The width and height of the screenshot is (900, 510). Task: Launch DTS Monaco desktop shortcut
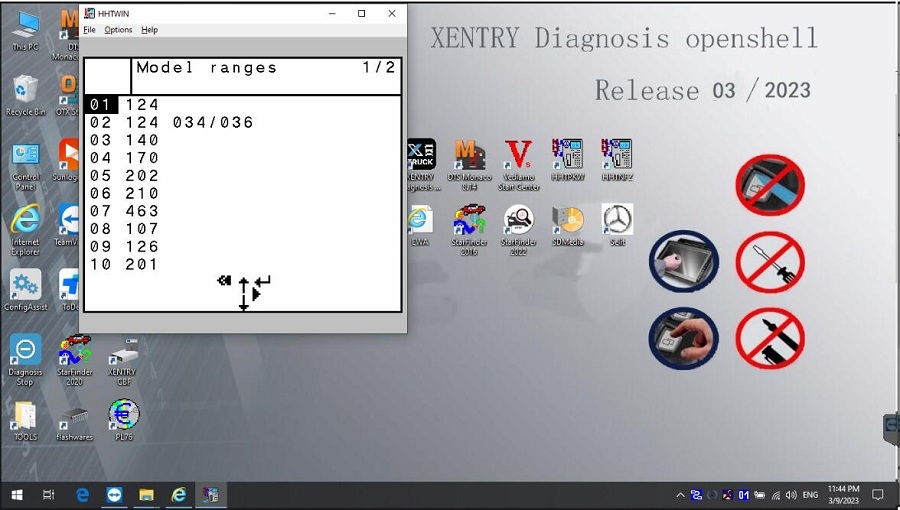[470, 165]
